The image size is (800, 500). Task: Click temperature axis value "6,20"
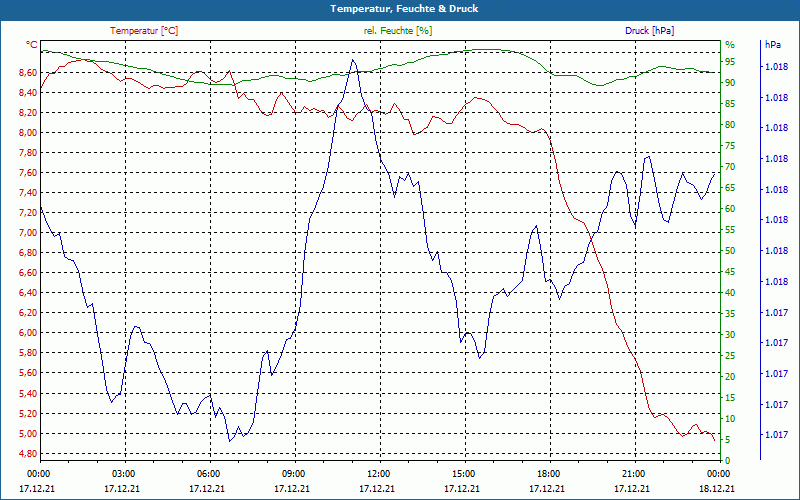point(28,313)
